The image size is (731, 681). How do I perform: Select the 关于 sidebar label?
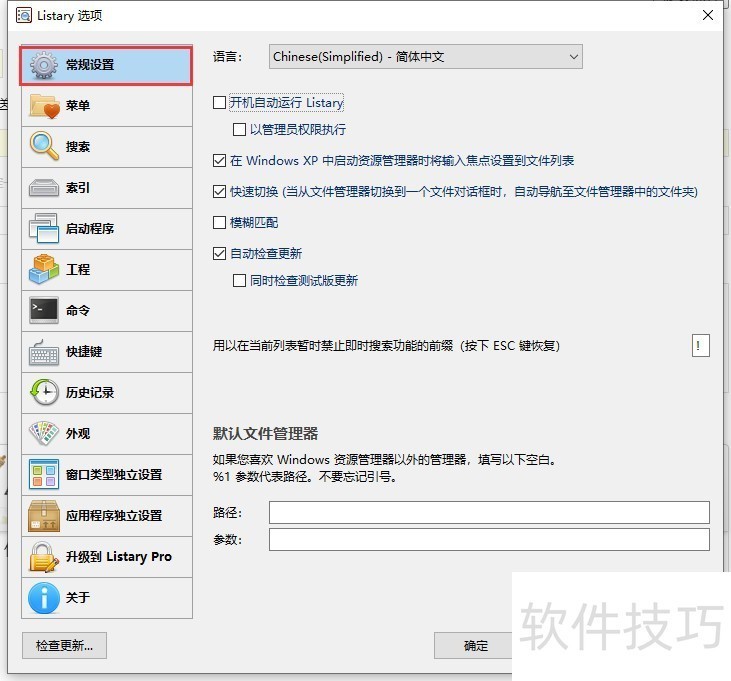point(78,598)
